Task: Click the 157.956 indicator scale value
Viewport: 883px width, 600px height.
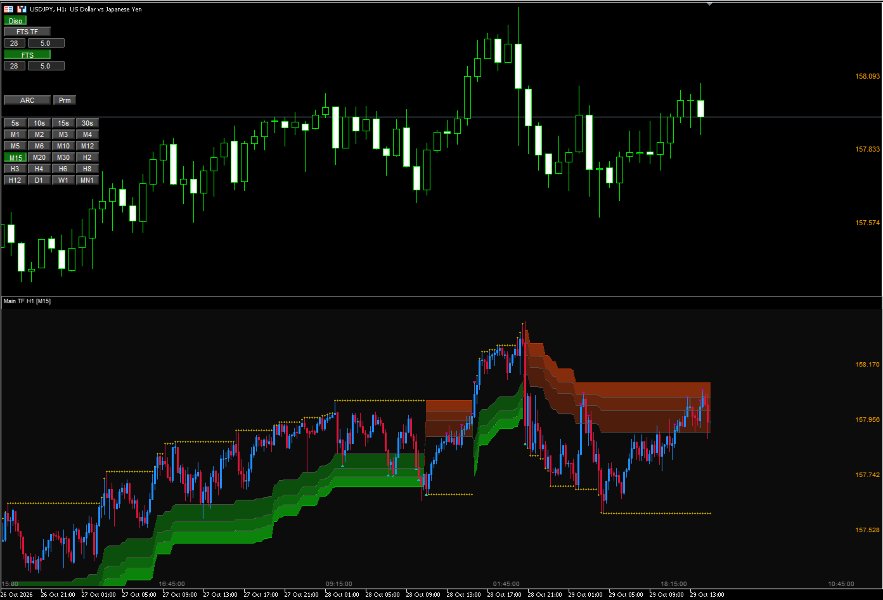Action: click(867, 420)
